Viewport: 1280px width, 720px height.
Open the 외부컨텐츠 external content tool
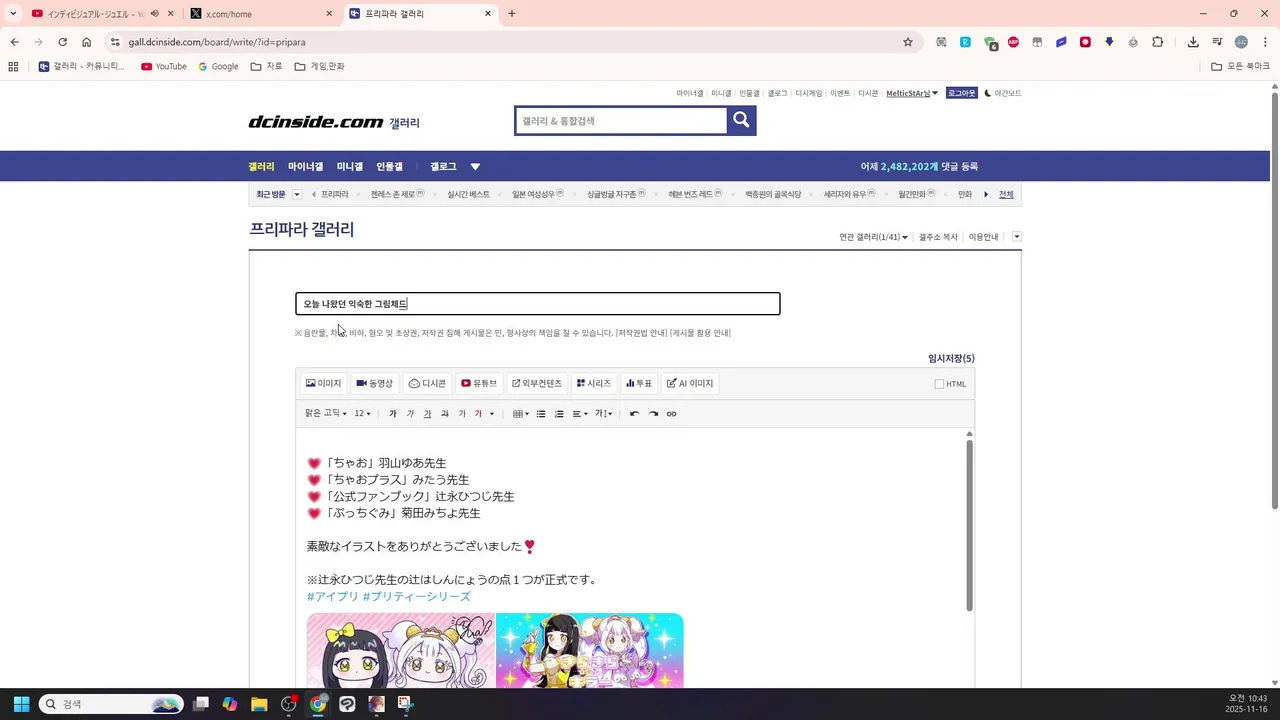(537, 383)
